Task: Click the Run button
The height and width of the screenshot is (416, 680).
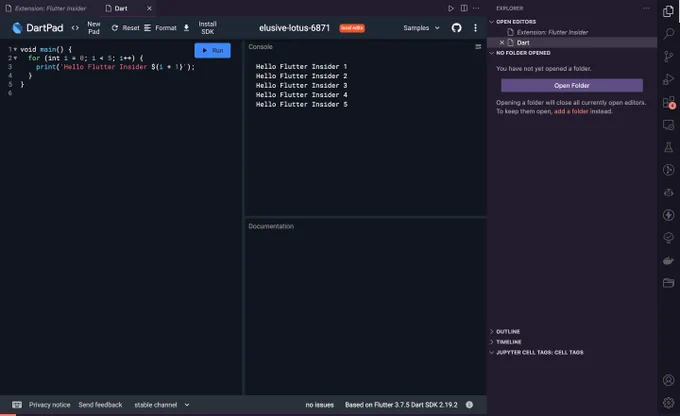Action: pyautogui.click(x=212, y=50)
